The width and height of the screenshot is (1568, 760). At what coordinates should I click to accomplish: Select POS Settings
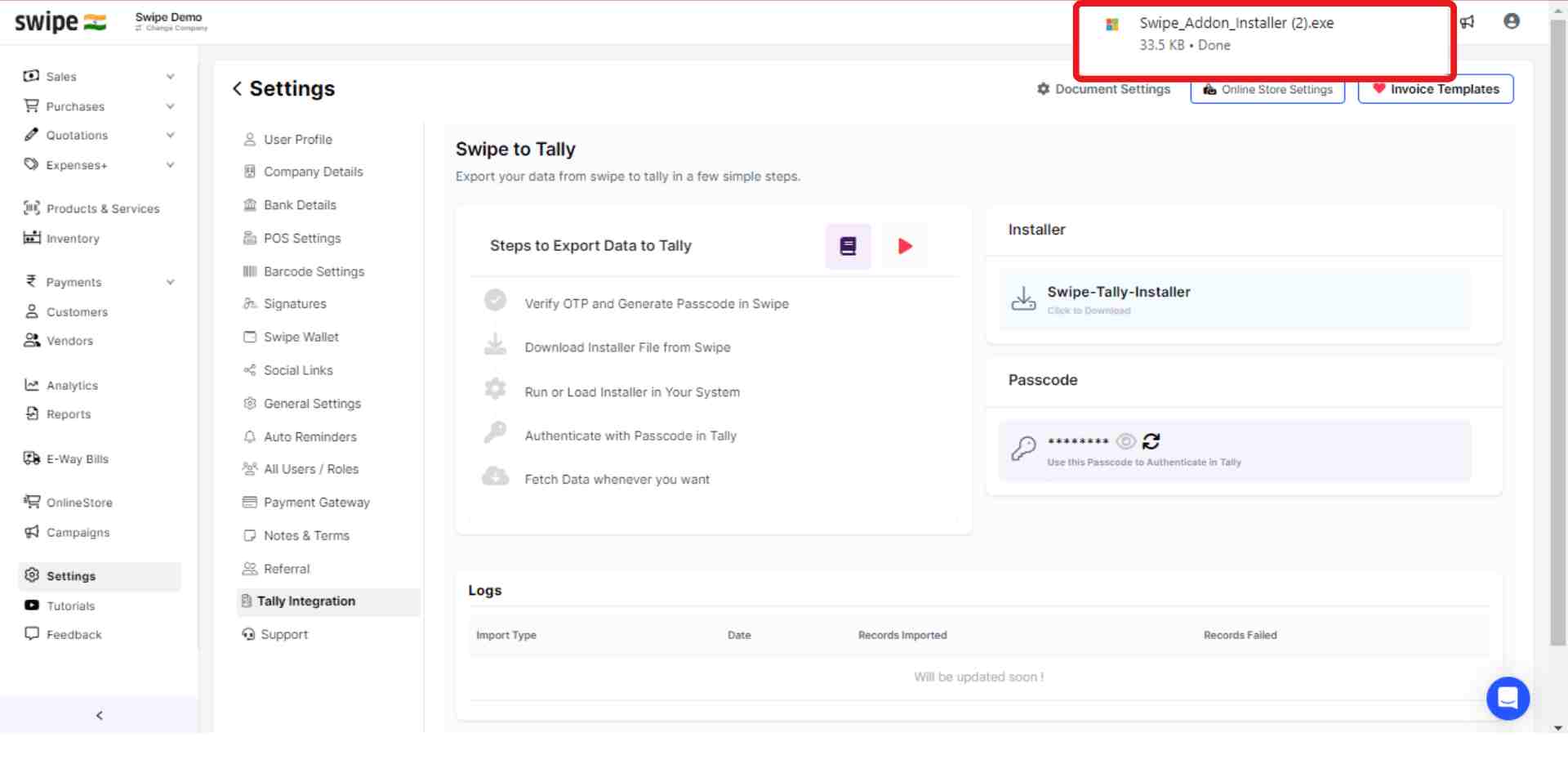292,239
